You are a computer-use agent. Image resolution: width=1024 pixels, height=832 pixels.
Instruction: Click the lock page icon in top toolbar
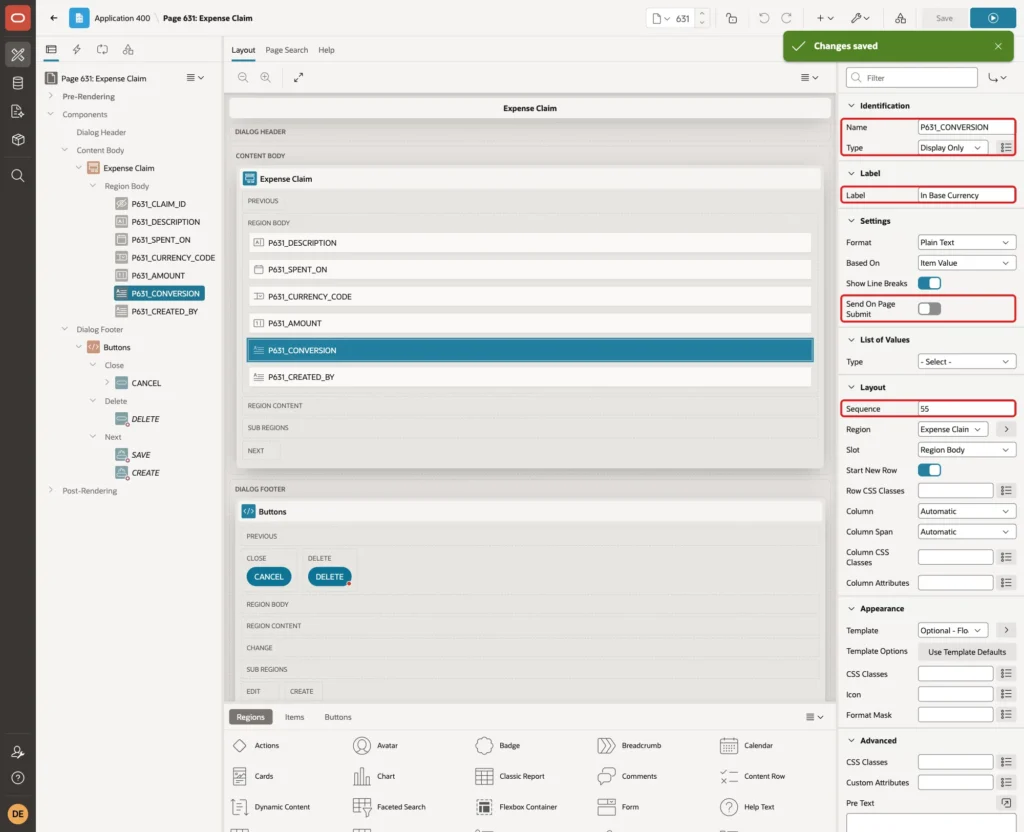pyautogui.click(x=731, y=18)
